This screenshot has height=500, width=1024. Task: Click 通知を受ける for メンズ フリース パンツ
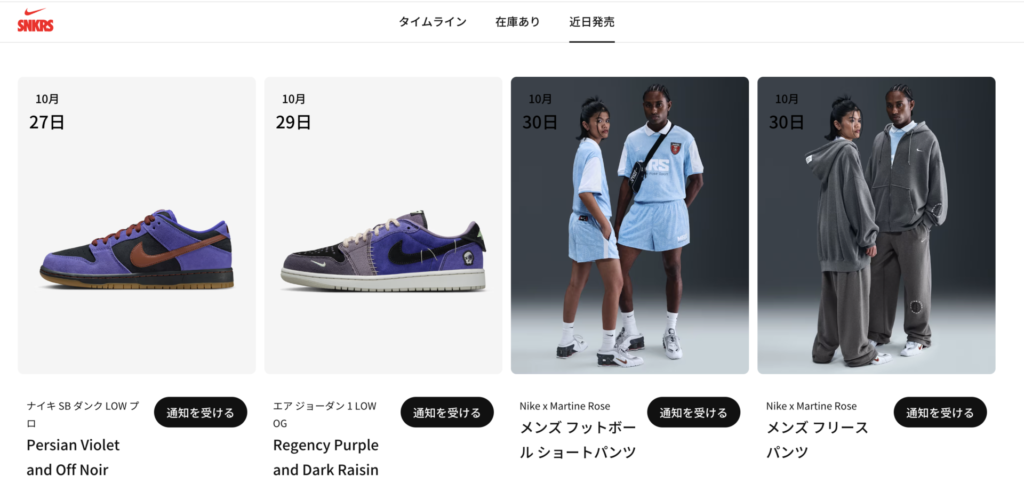(940, 413)
